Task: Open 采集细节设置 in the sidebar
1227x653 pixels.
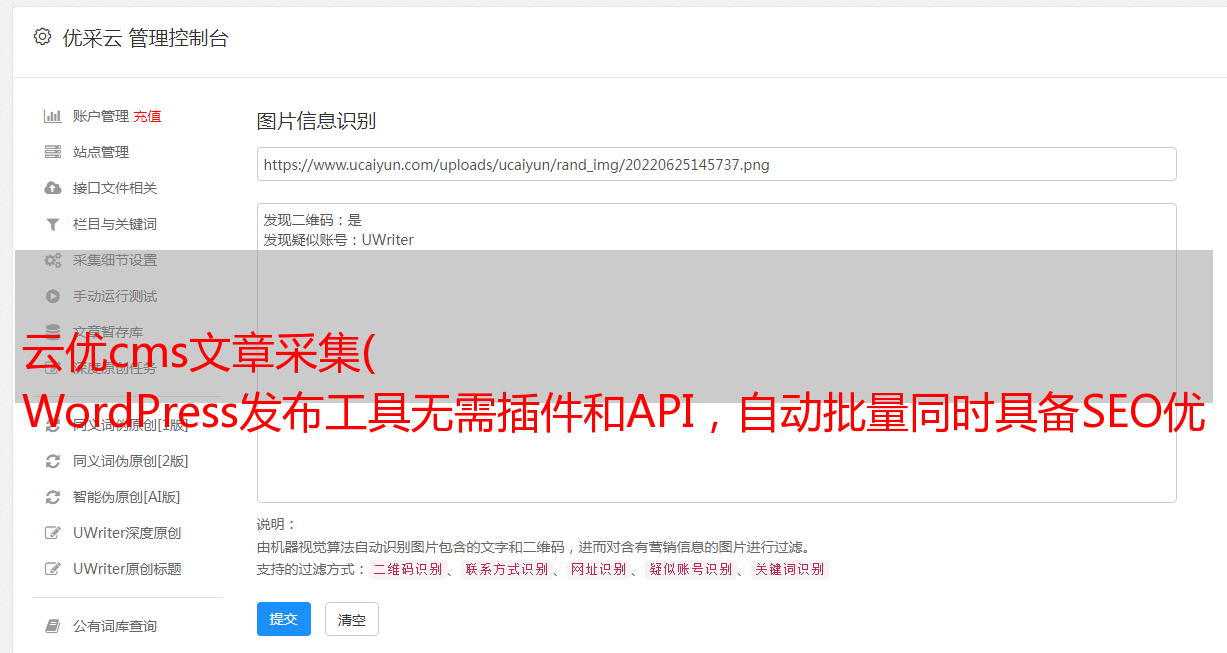Action: tap(115, 260)
